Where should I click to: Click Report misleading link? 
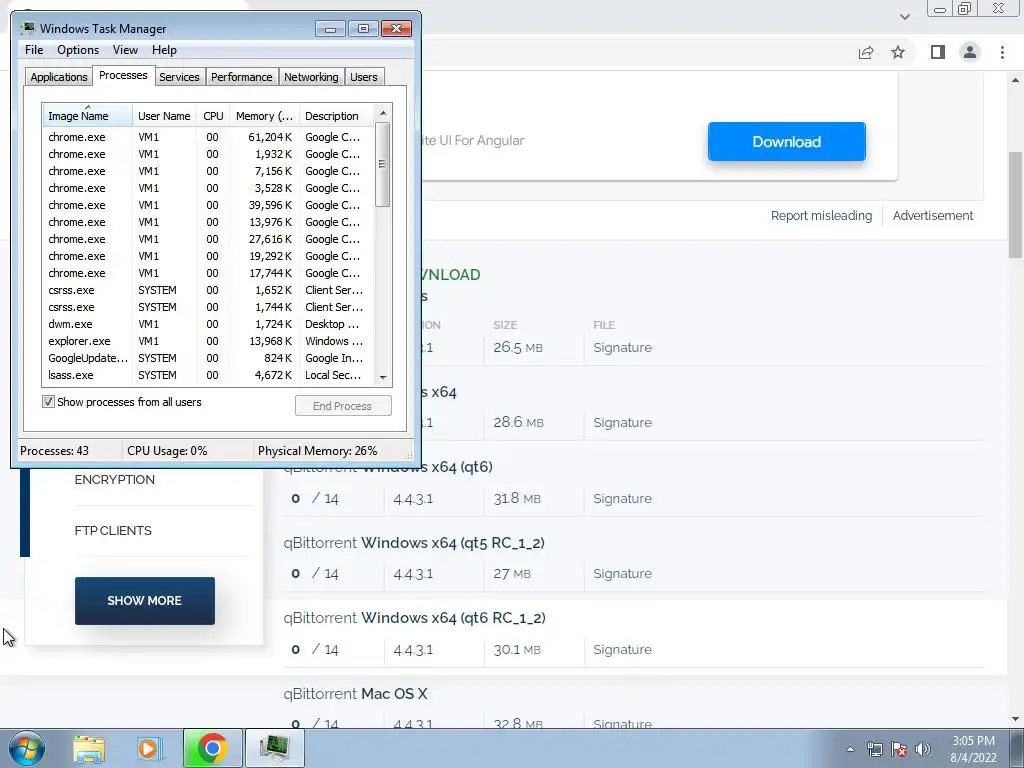(821, 216)
